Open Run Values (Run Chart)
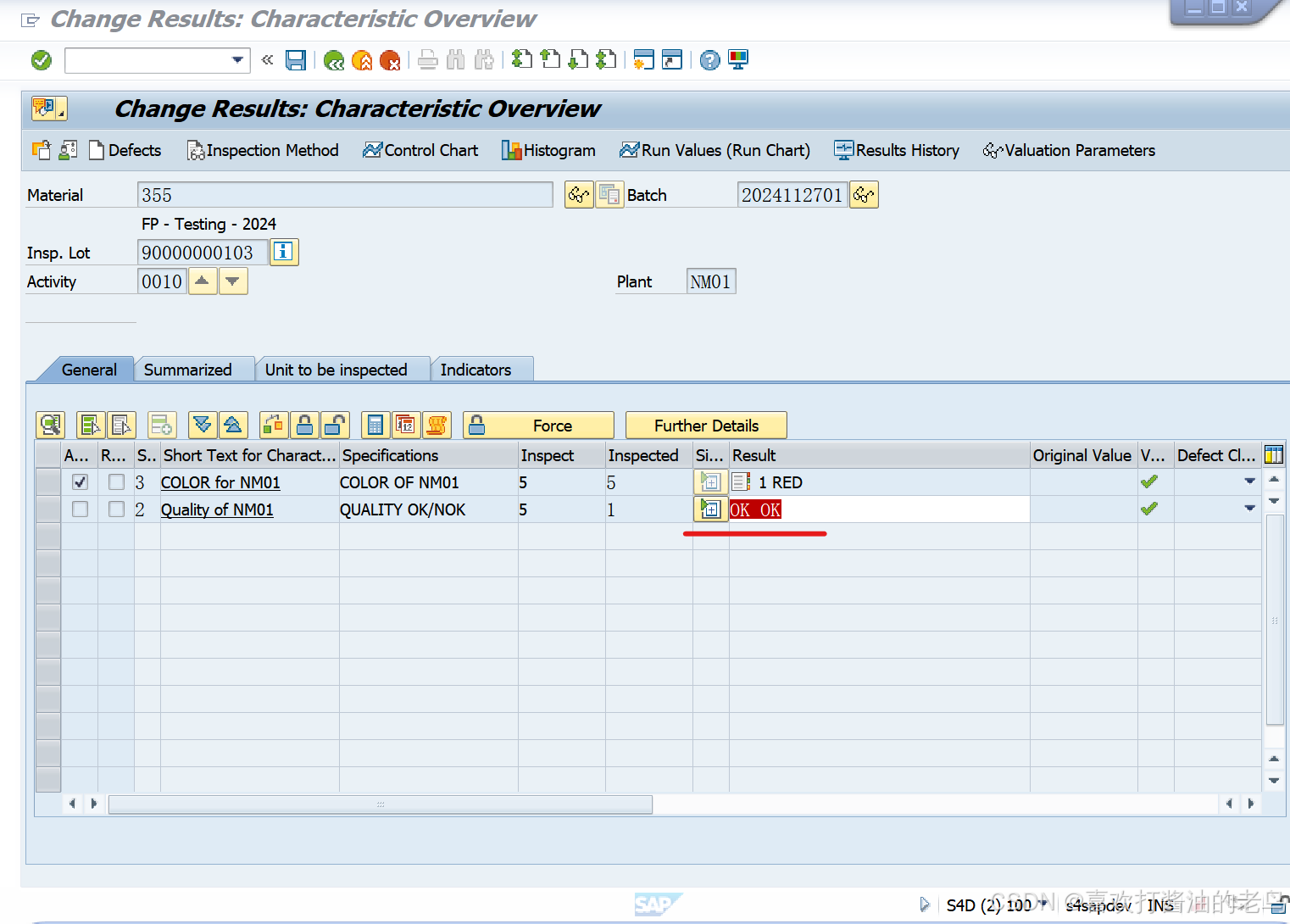 point(715,150)
